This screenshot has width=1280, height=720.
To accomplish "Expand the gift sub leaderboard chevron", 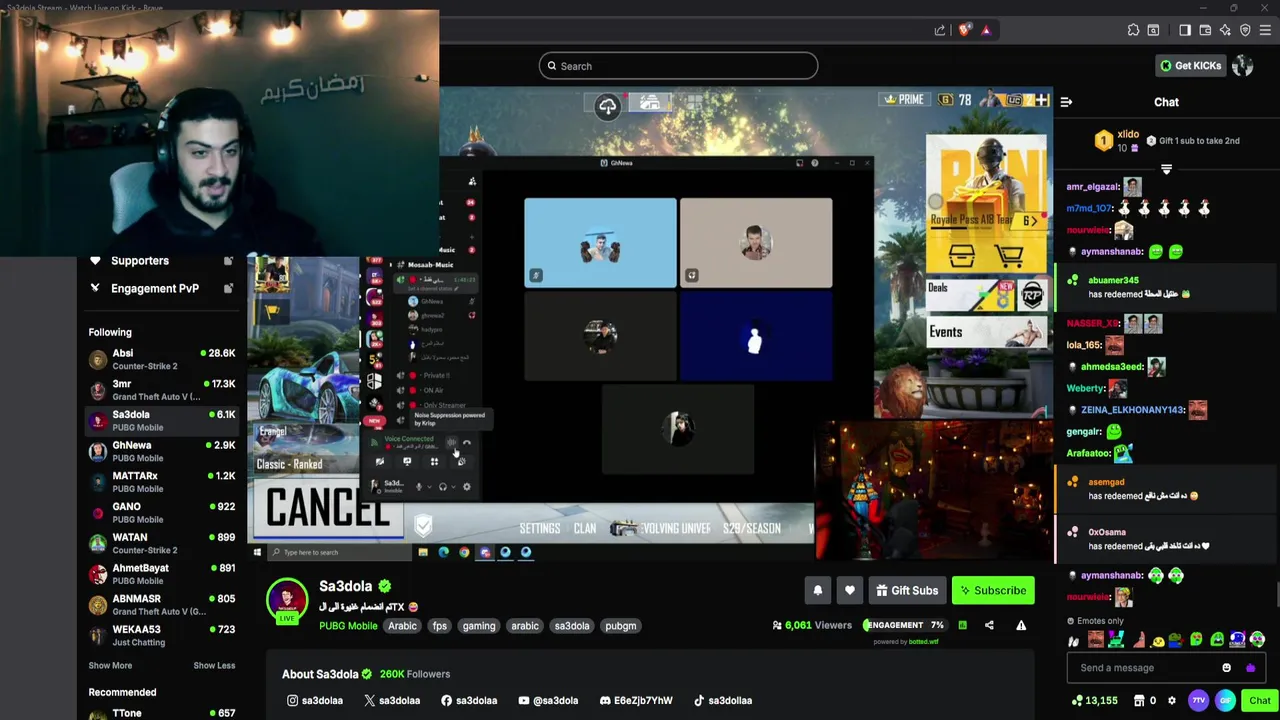I will [x=1166, y=170].
